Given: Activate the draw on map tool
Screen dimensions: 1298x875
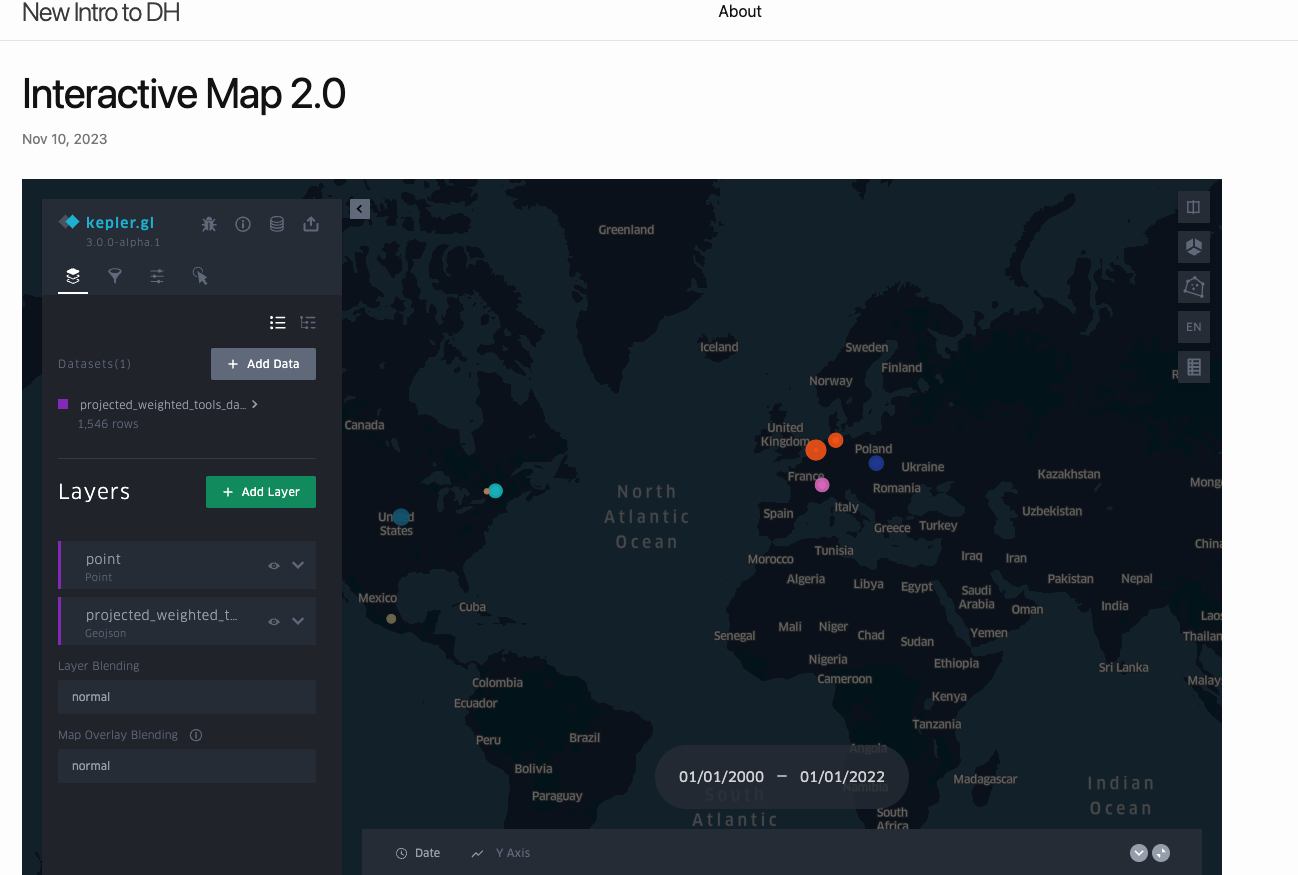Looking at the screenshot, I should (1193, 287).
